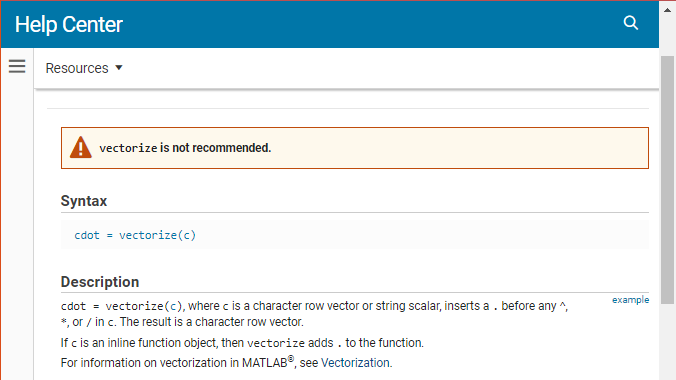Click 'The result is a character row vector' sentence
Viewport: 676px width, 380px height.
point(212,322)
